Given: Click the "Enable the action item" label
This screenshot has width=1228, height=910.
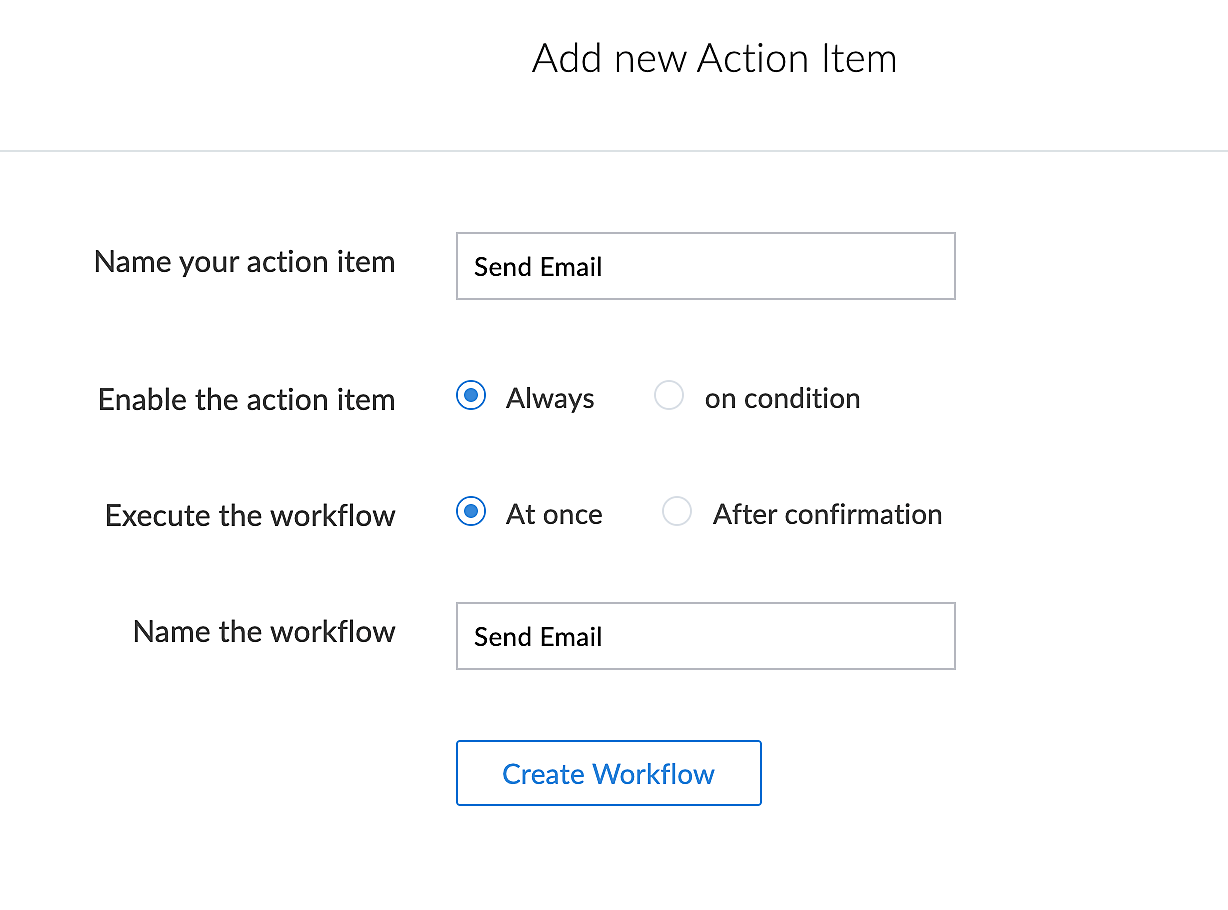Looking at the screenshot, I should [246, 400].
